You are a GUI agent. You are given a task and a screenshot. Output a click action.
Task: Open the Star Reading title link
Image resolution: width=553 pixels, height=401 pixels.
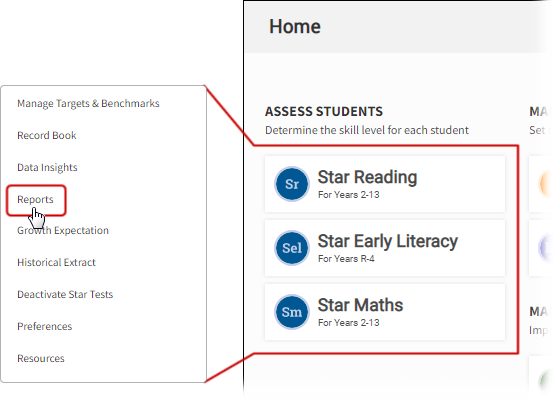pyautogui.click(x=367, y=177)
